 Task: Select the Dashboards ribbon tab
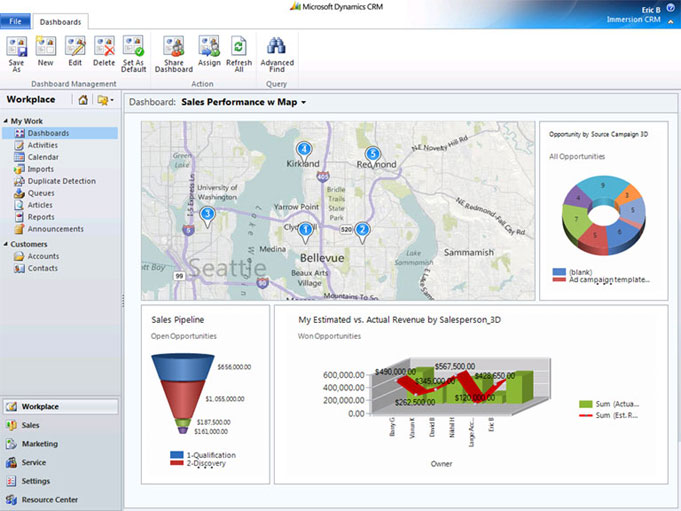(62, 21)
